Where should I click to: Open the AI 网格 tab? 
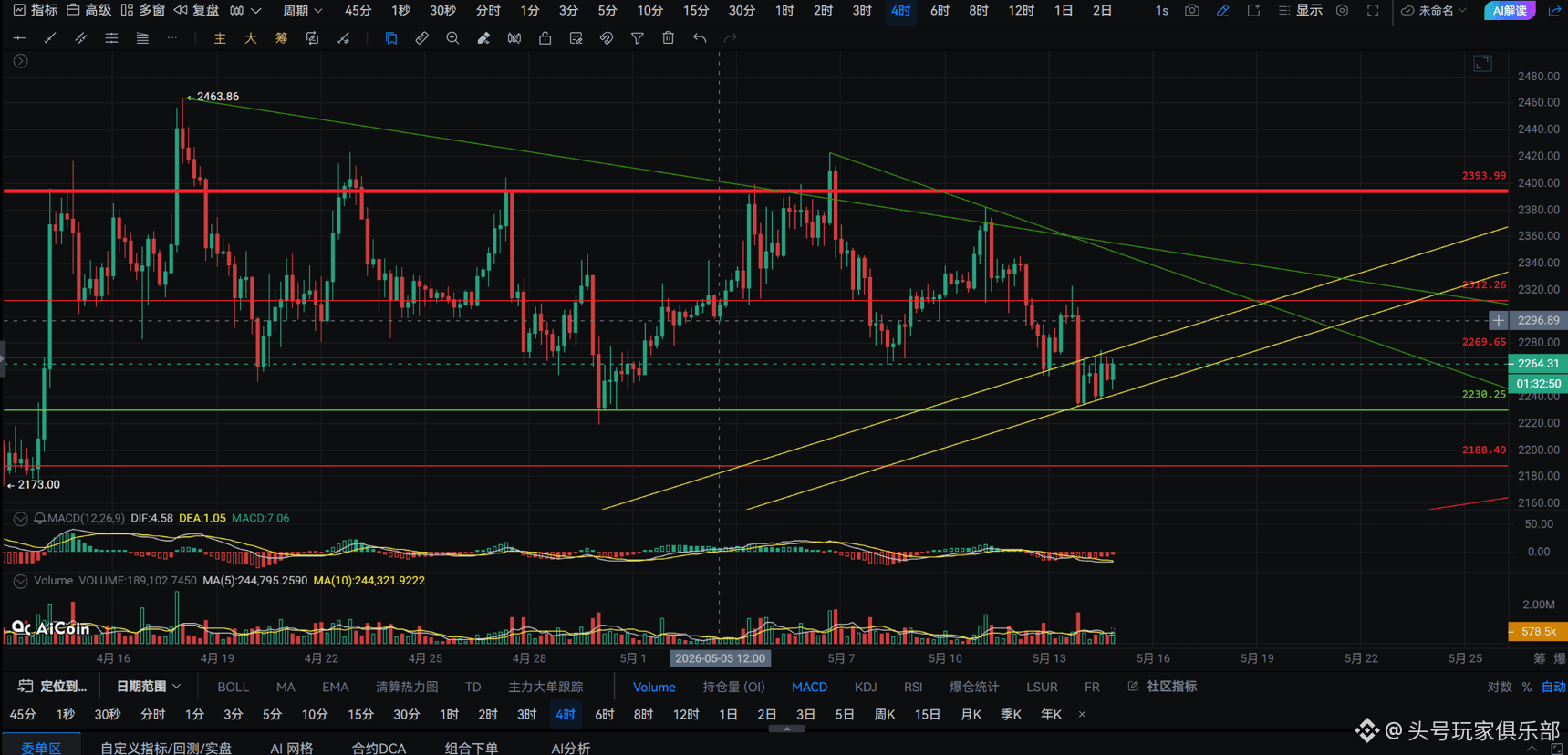tap(291, 748)
